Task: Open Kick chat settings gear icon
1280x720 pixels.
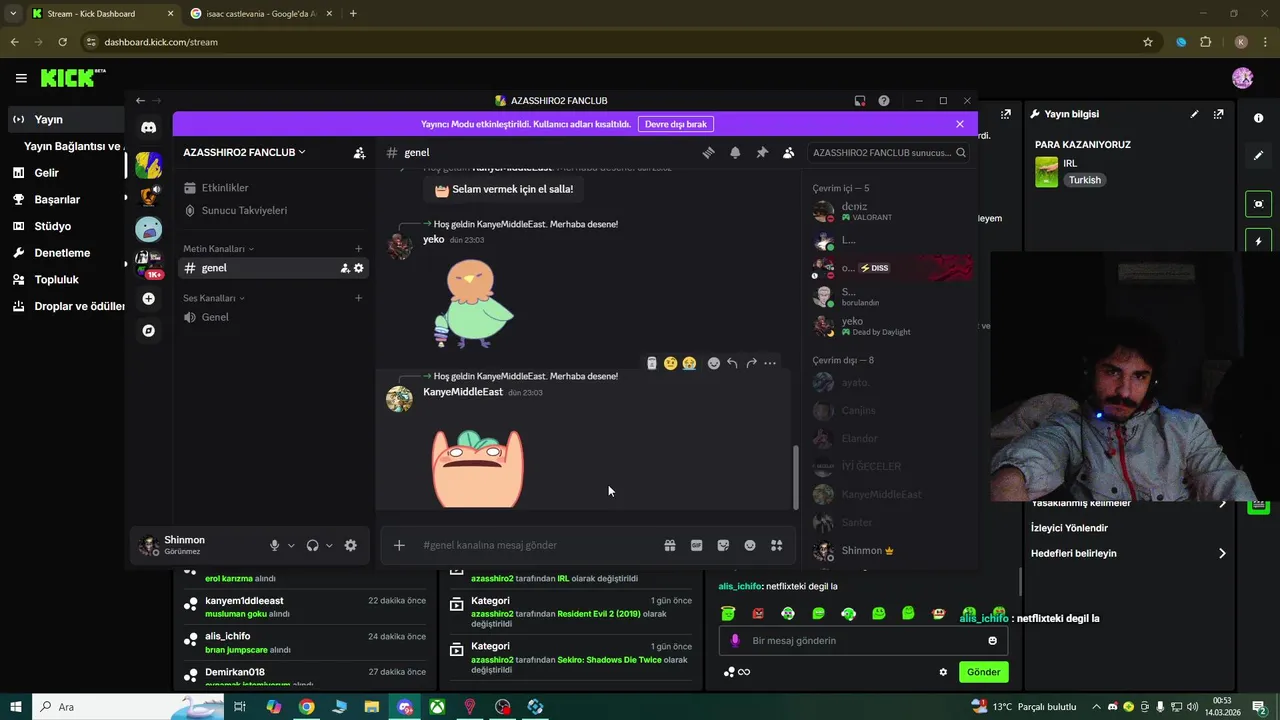Action: click(943, 672)
